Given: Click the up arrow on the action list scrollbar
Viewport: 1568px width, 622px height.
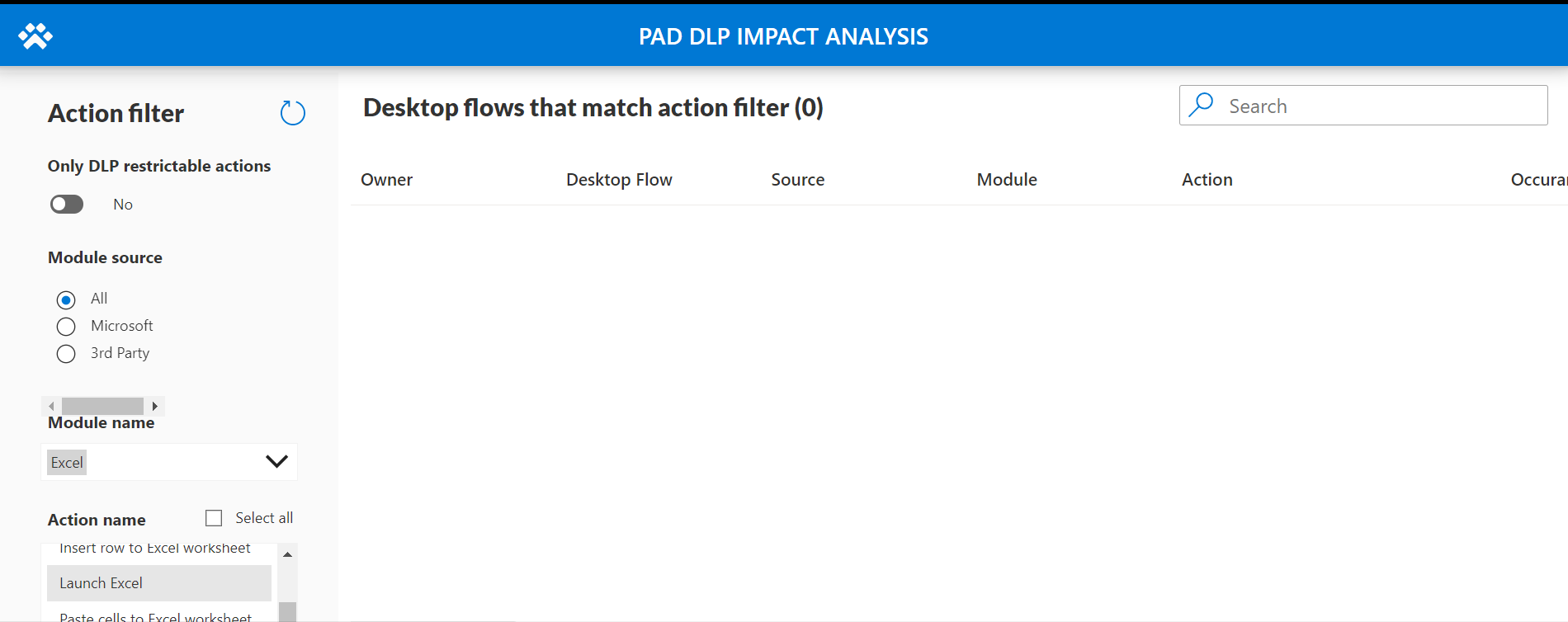Looking at the screenshot, I should point(288,554).
